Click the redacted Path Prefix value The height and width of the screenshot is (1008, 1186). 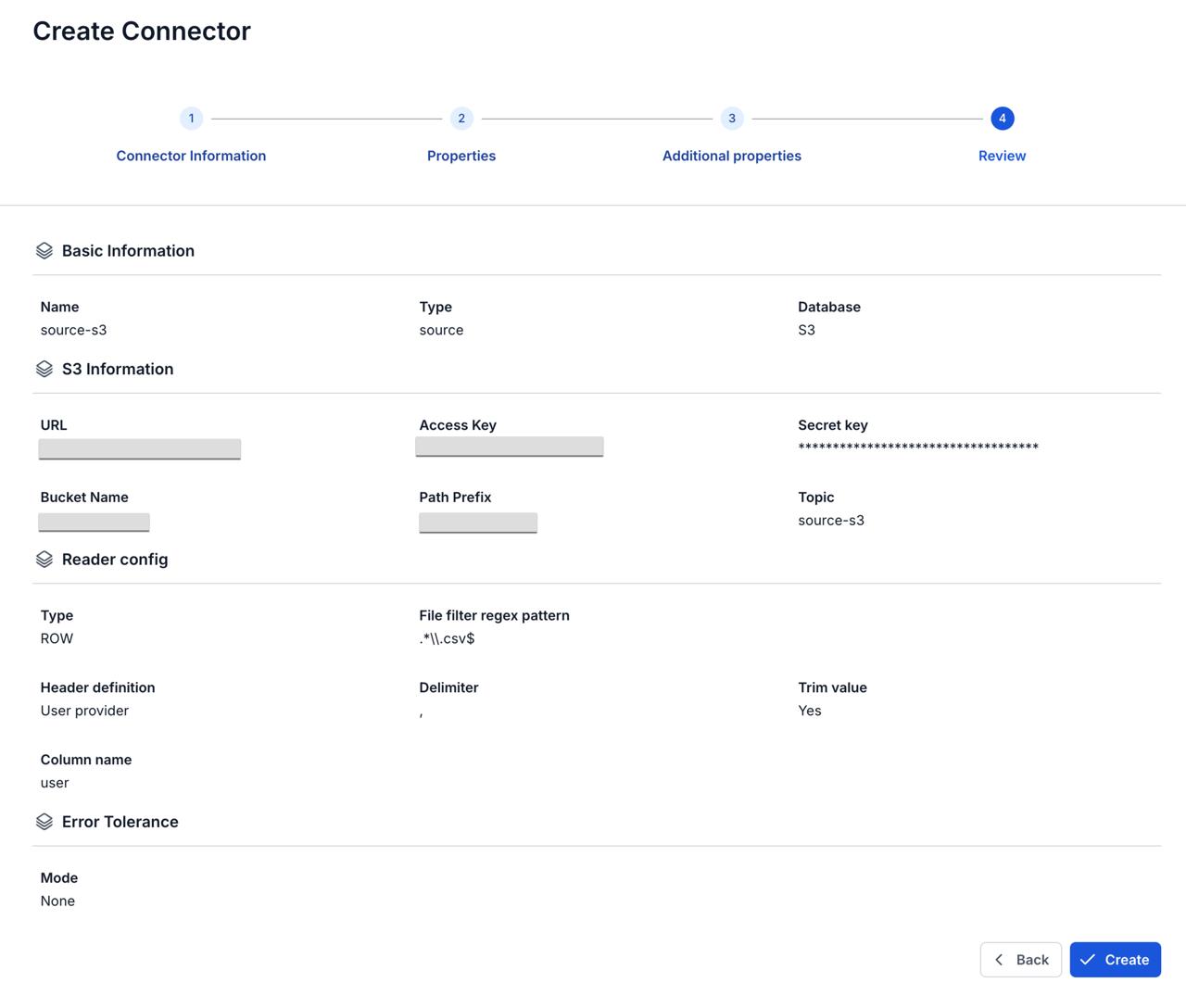click(478, 523)
